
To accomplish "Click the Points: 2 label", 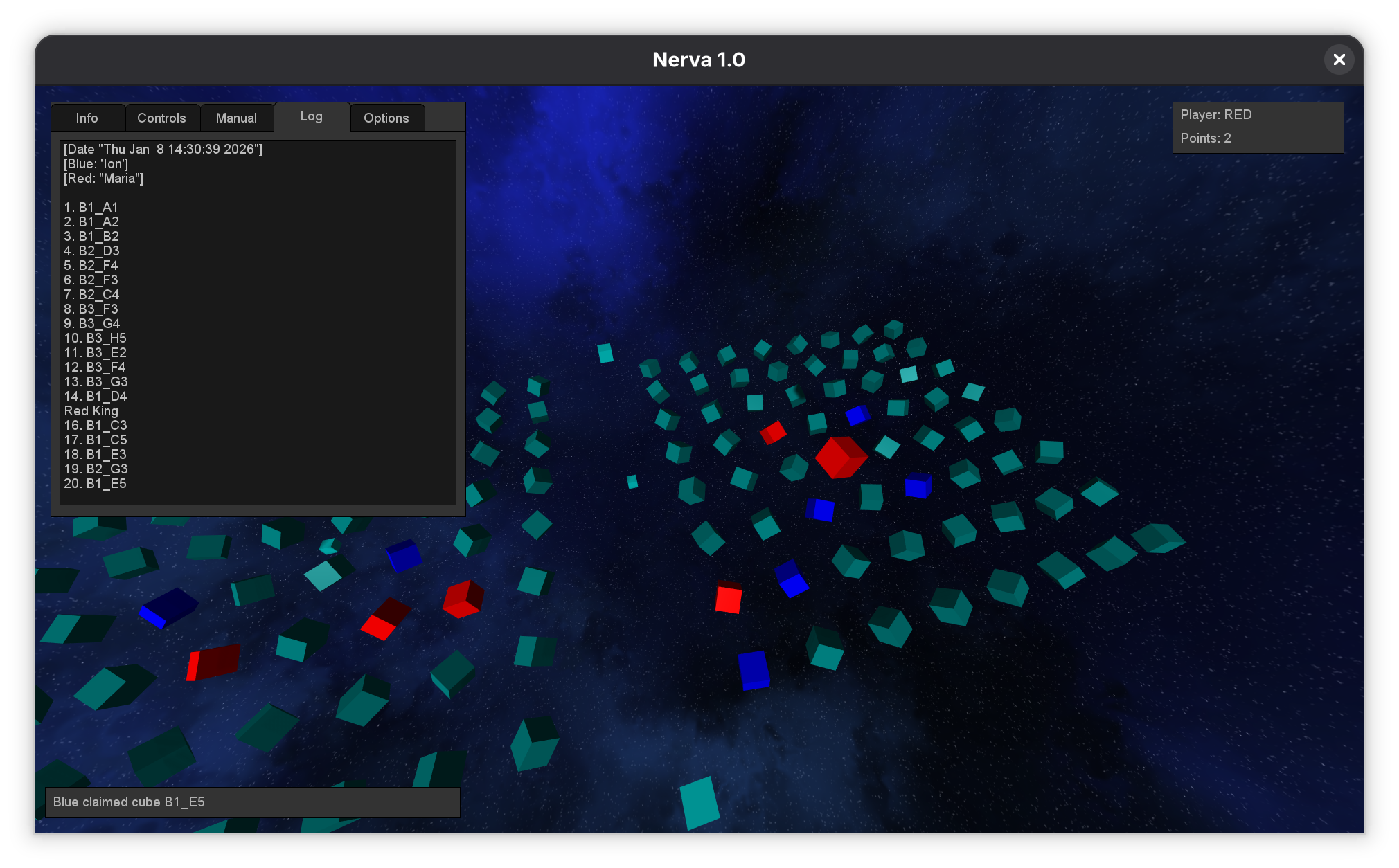I will click(1206, 138).
